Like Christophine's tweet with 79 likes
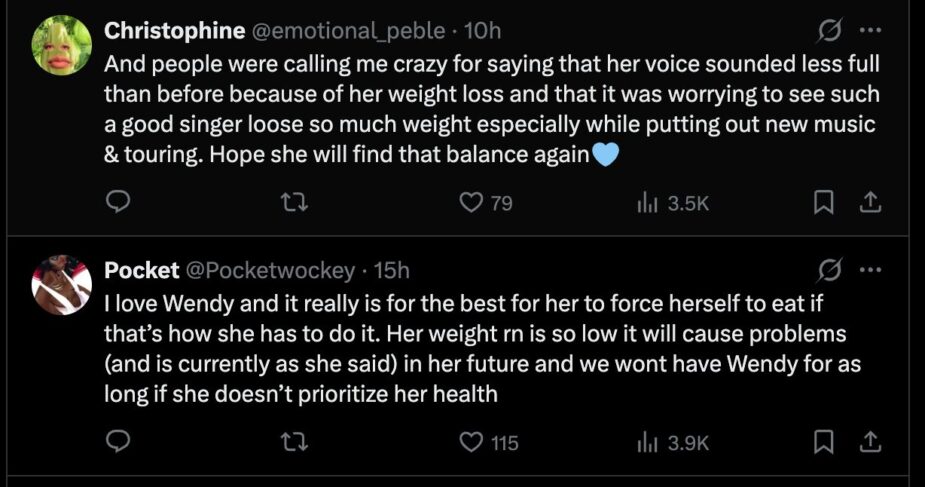Viewport: 925px width, 487px height. 470,203
